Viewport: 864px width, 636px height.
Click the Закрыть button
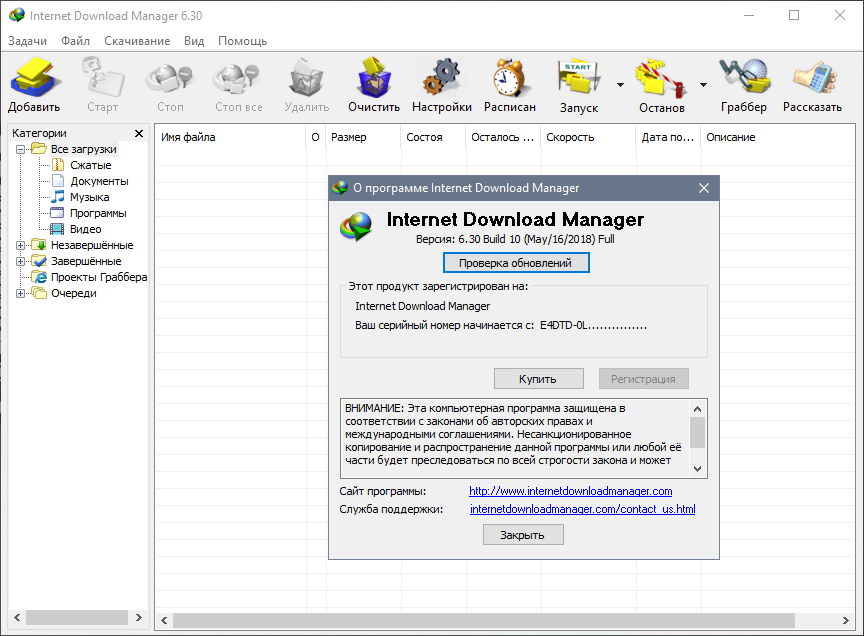click(523, 535)
